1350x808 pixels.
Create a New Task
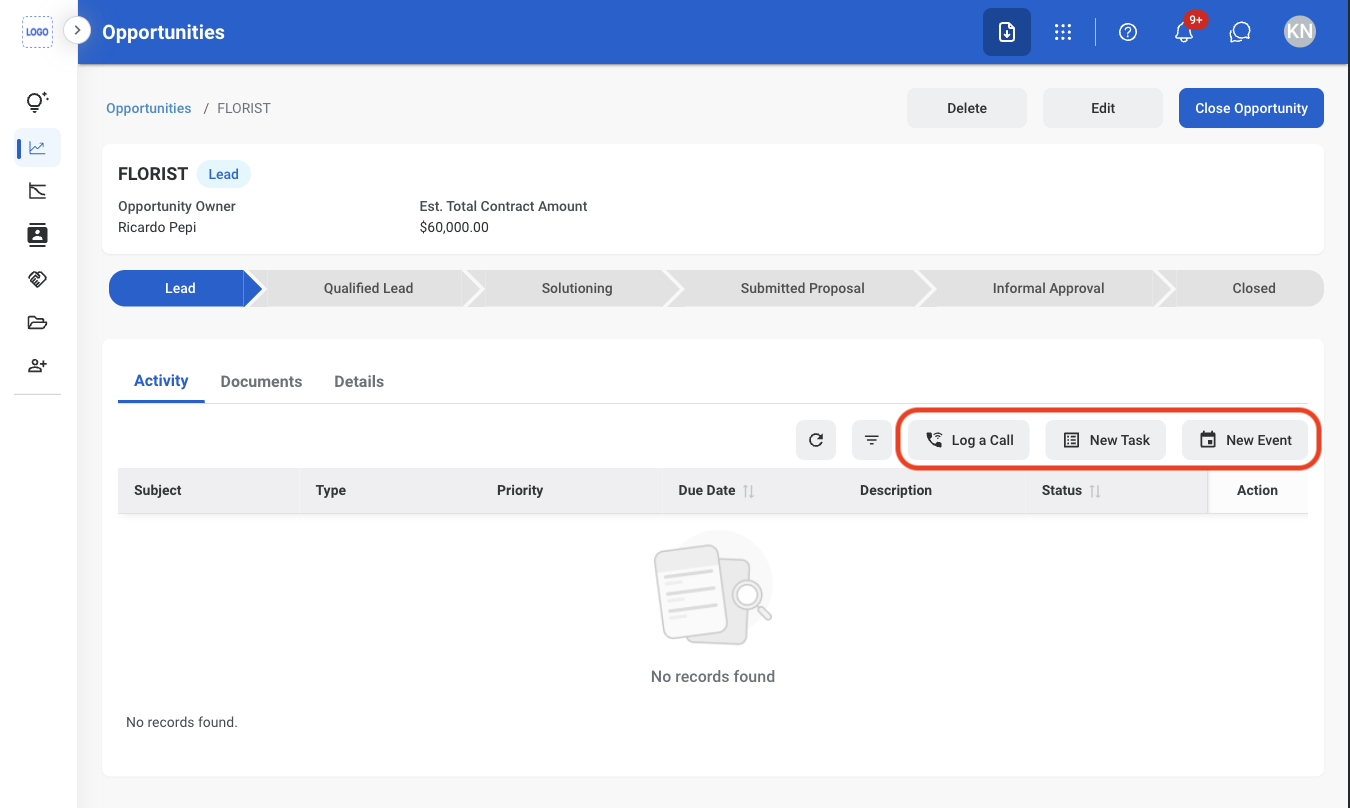pyautogui.click(x=1106, y=440)
